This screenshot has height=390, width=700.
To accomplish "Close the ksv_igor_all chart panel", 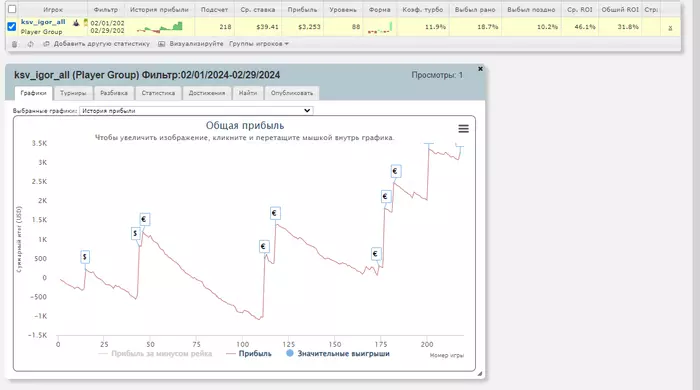I will tap(480, 69).
